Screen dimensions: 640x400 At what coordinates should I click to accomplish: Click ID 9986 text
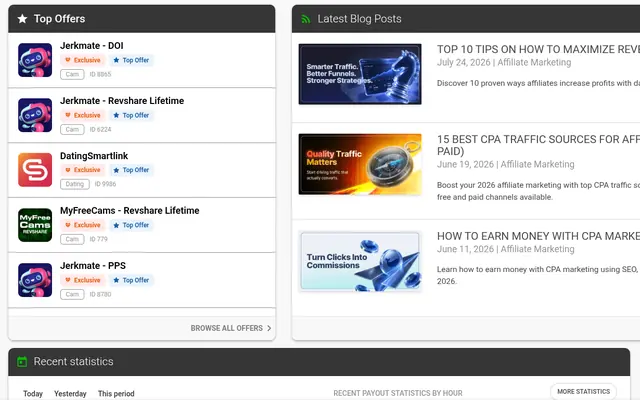click(105, 184)
